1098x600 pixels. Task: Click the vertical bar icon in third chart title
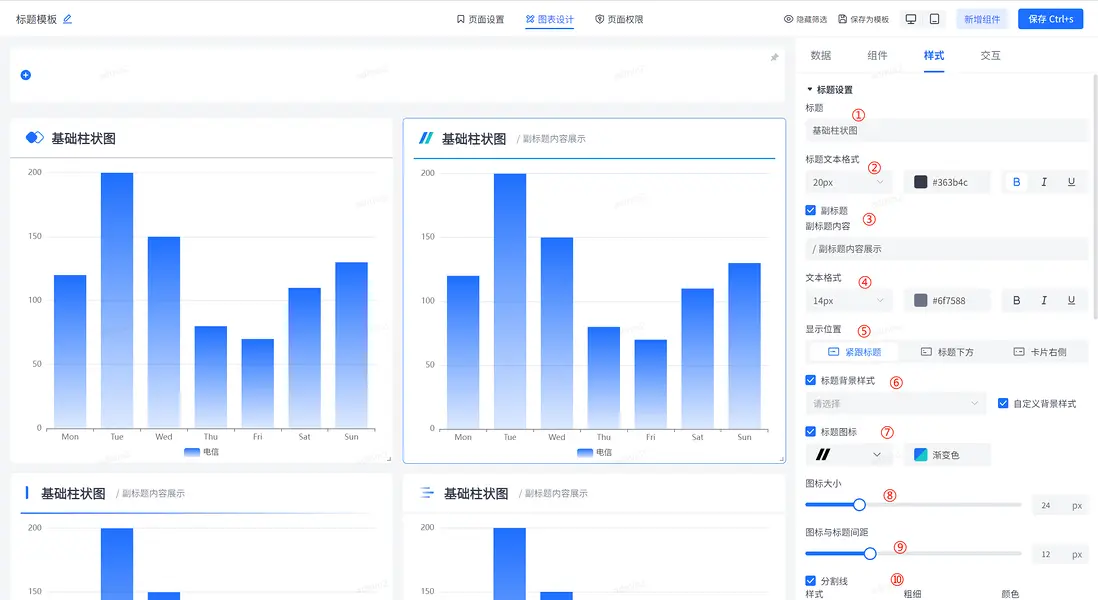point(27,493)
